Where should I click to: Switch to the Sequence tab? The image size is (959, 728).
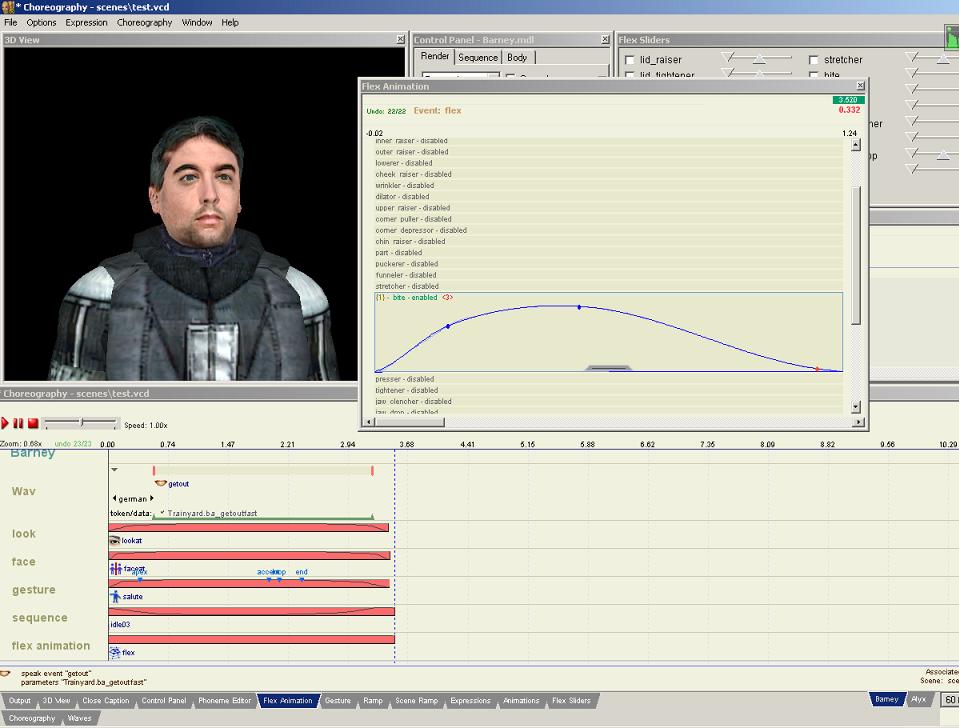coord(478,58)
